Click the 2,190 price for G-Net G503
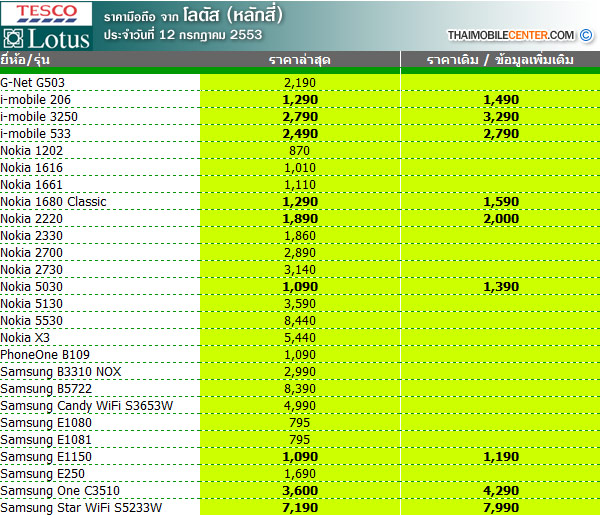 tap(300, 83)
